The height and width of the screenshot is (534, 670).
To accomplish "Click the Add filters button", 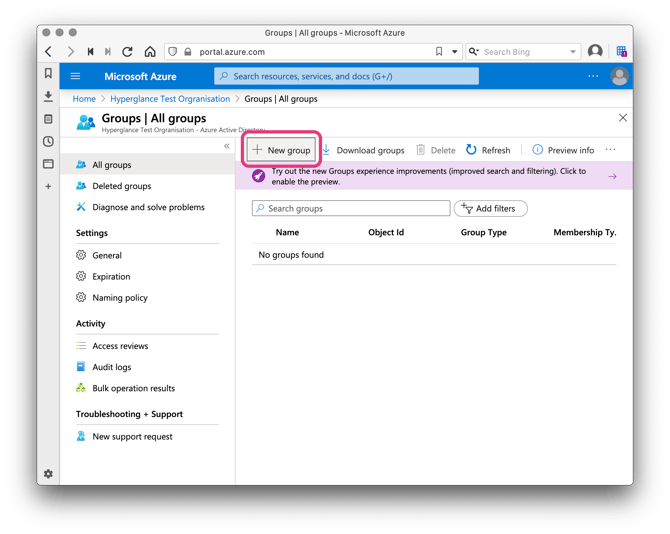I will [x=491, y=208].
